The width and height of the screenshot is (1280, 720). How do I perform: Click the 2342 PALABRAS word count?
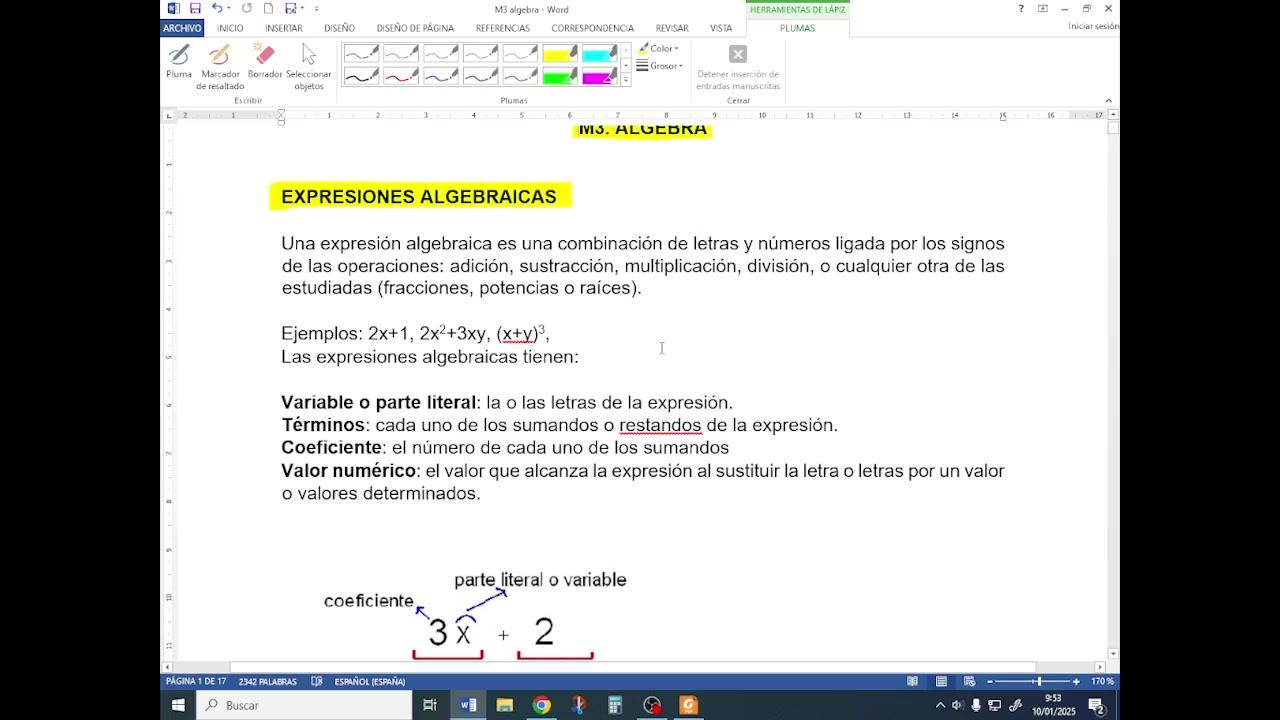pyautogui.click(x=268, y=681)
